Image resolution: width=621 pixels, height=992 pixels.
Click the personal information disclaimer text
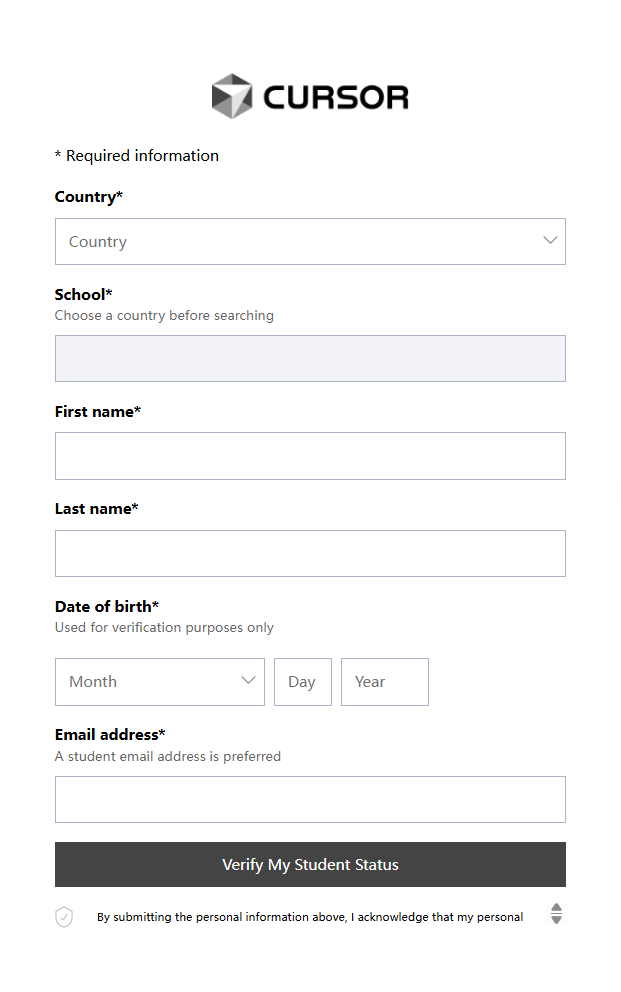click(x=310, y=917)
